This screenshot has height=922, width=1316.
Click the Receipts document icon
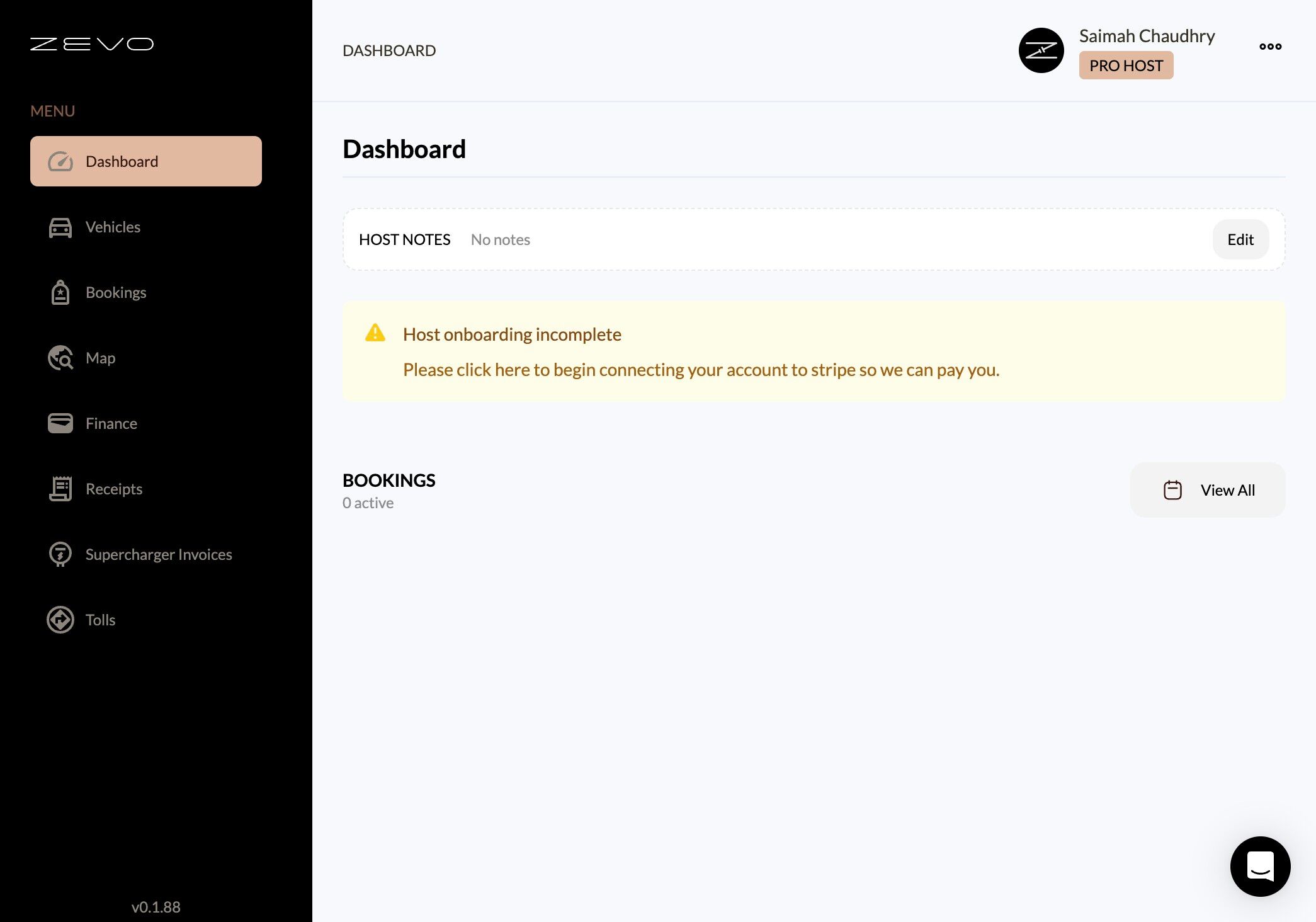coord(60,489)
